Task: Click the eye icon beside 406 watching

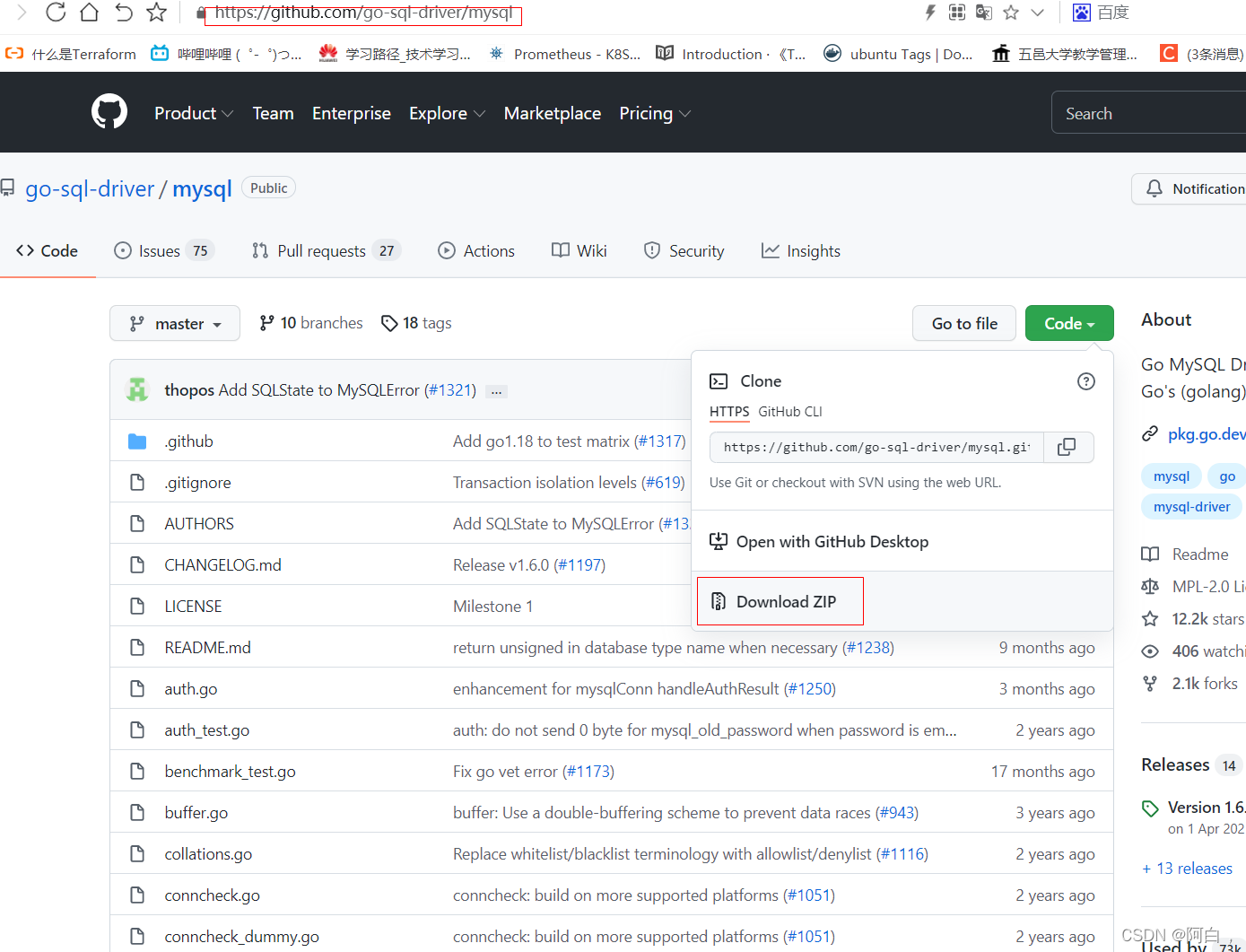Action: pyautogui.click(x=1150, y=651)
